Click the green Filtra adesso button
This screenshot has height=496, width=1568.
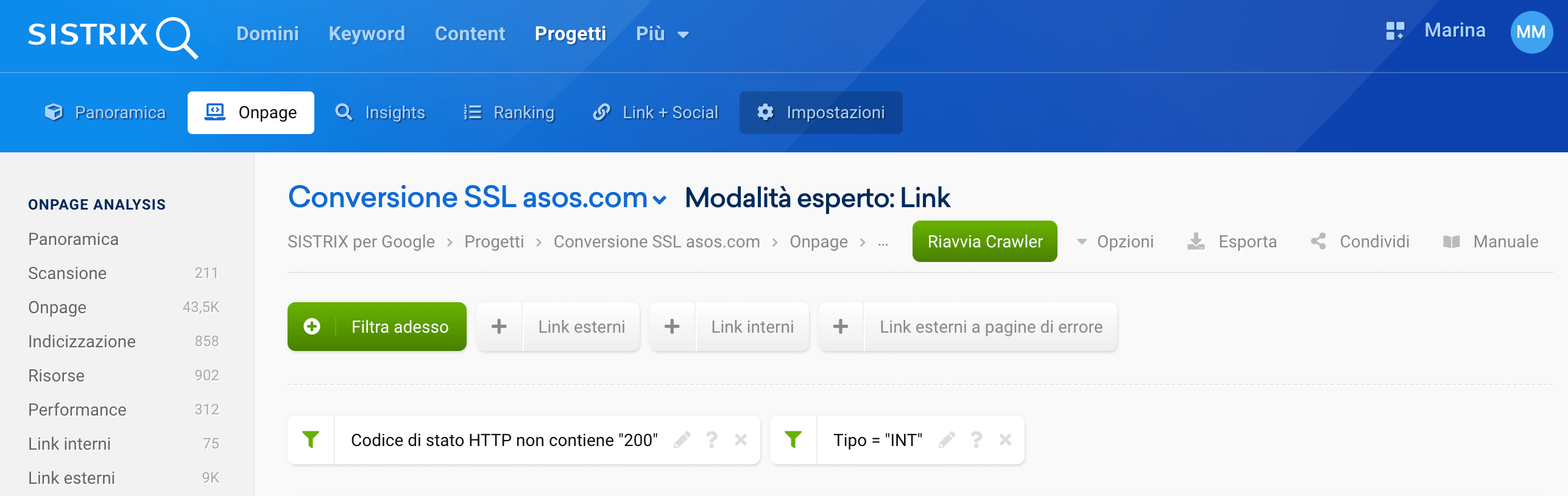(x=376, y=327)
